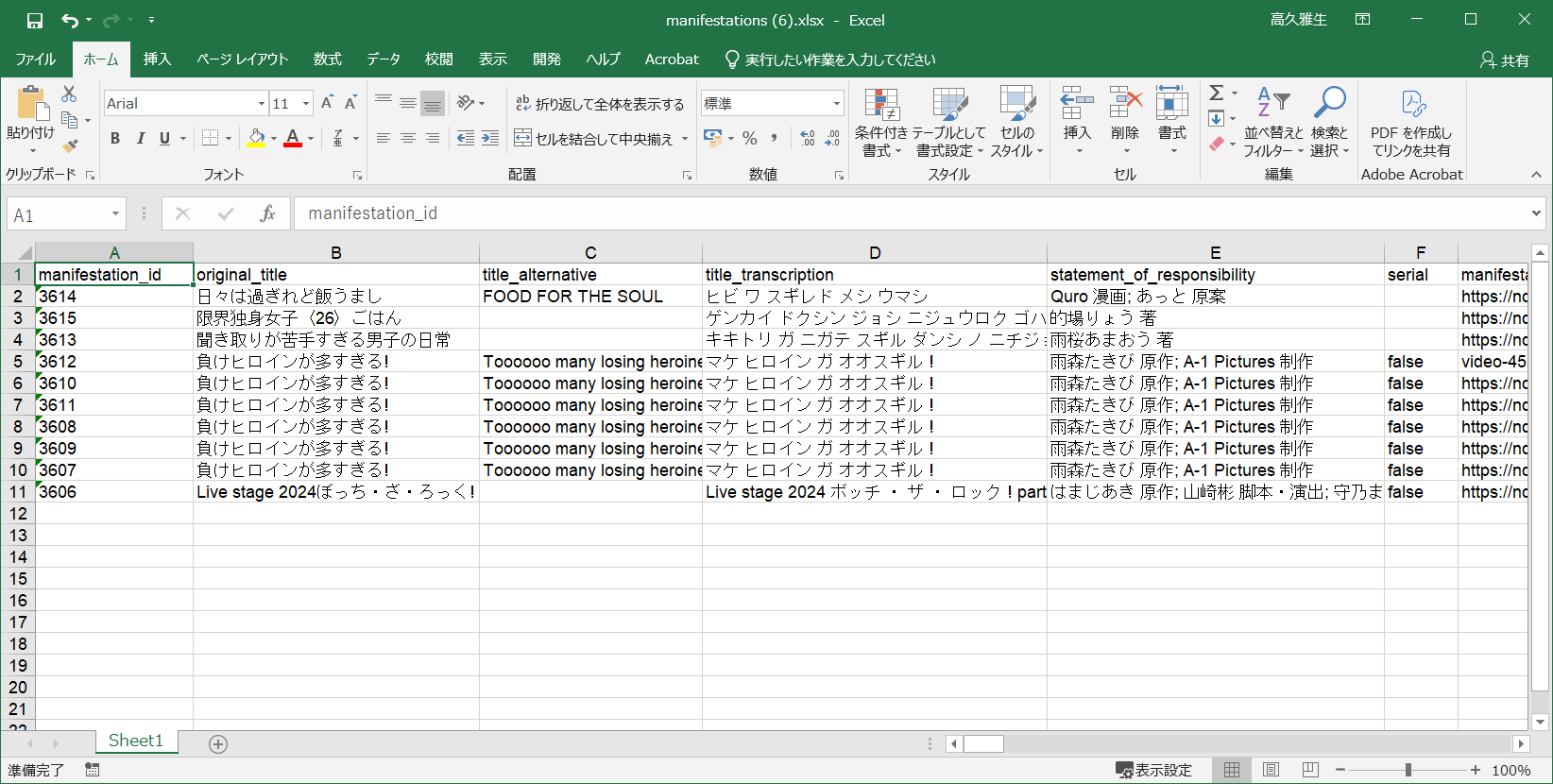Open Conditional Formatting (条件付き書式)

pos(880,123)
